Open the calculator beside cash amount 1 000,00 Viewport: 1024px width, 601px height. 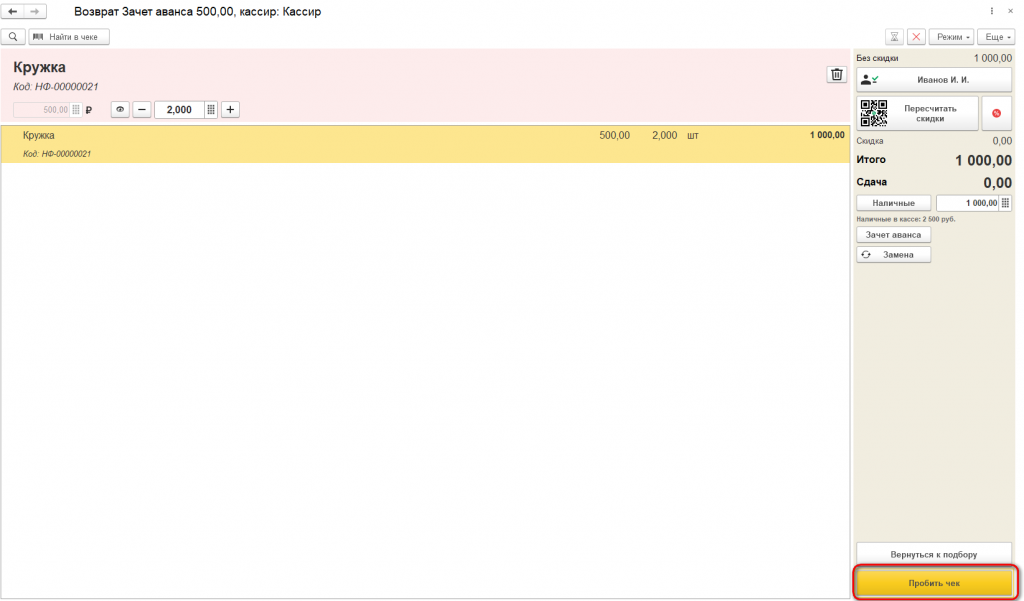(1006, 203)
